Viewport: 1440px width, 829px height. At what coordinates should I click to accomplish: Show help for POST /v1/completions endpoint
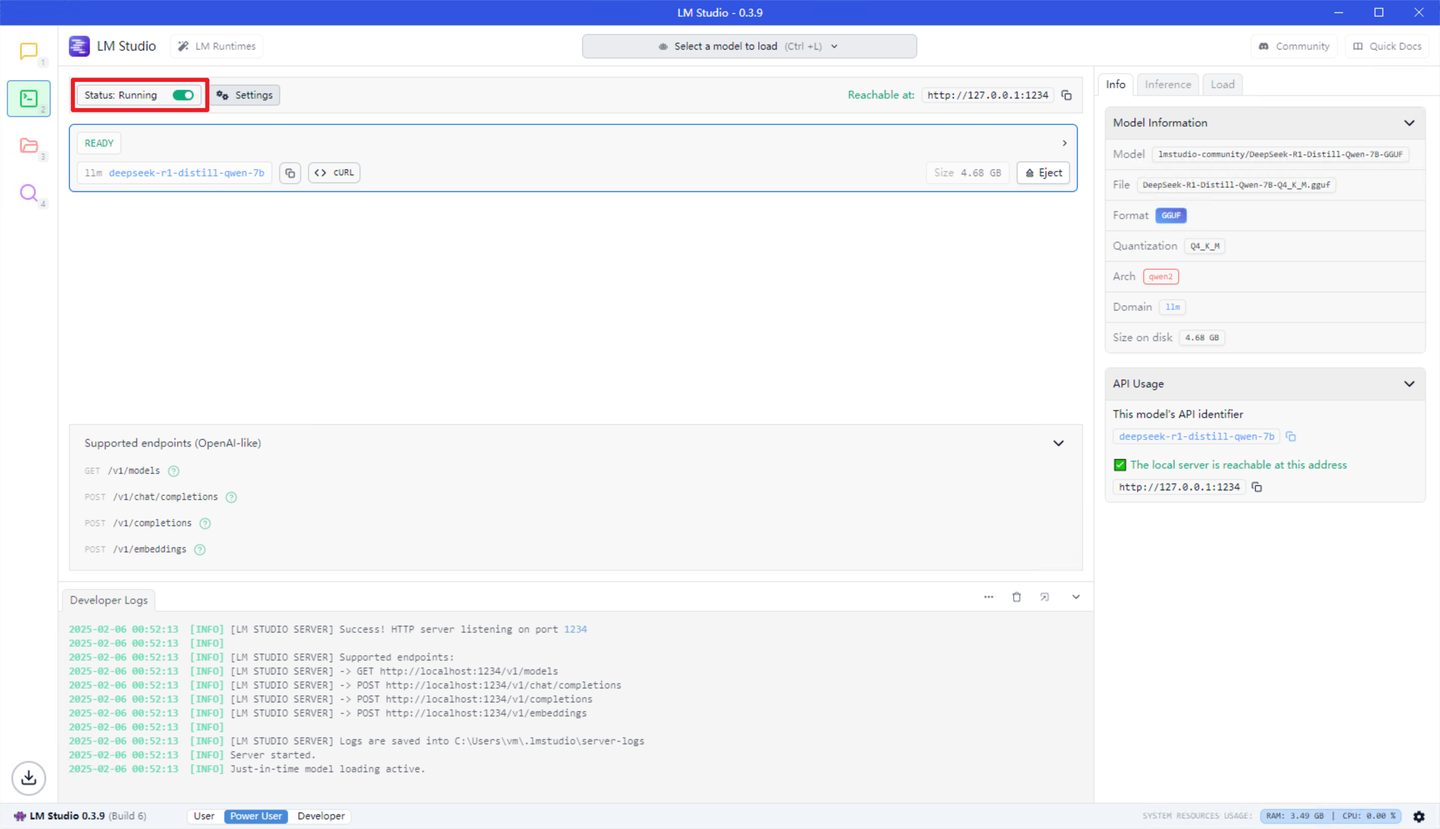pyautogui.click(x=205, y=523)
